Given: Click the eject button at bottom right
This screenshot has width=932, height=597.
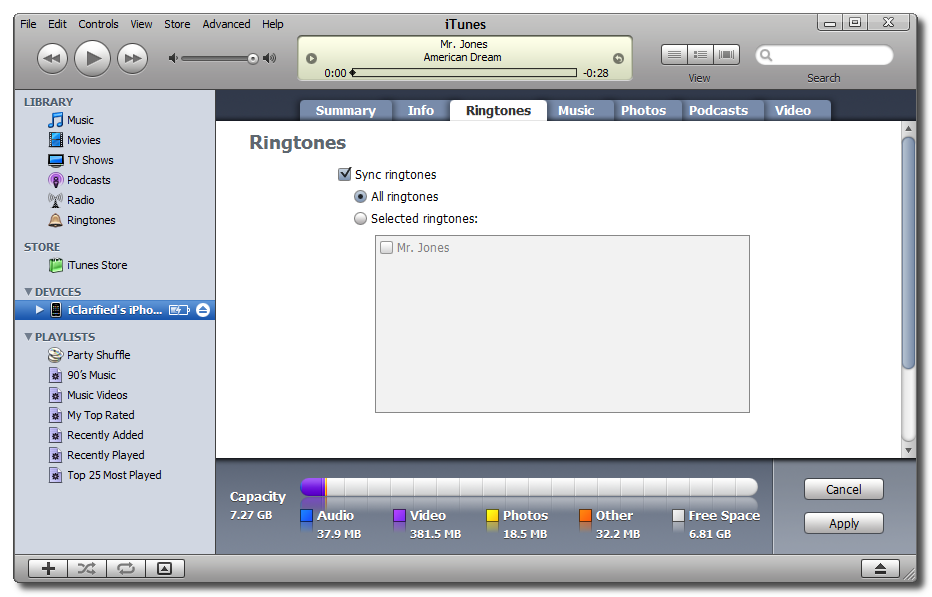Looking at the screenshot, I should [x=880, y=568].
